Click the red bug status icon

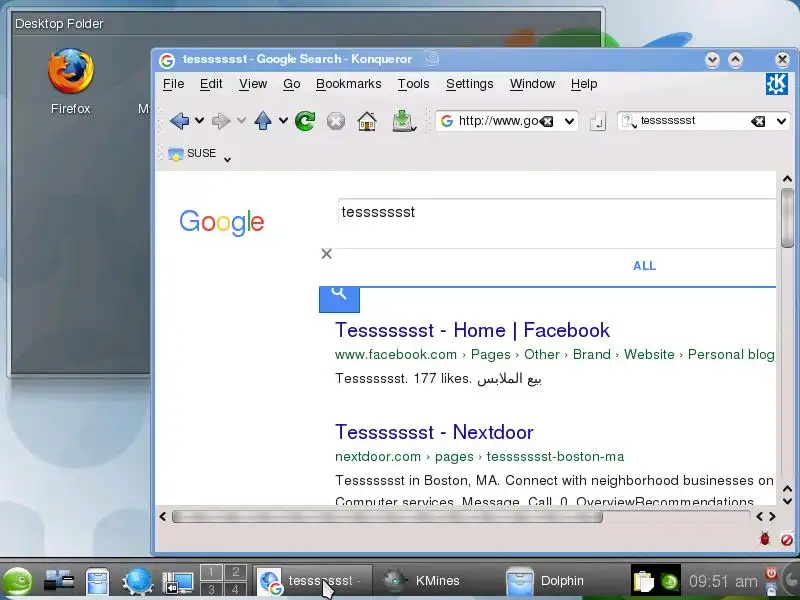click(x=765, y=538)
